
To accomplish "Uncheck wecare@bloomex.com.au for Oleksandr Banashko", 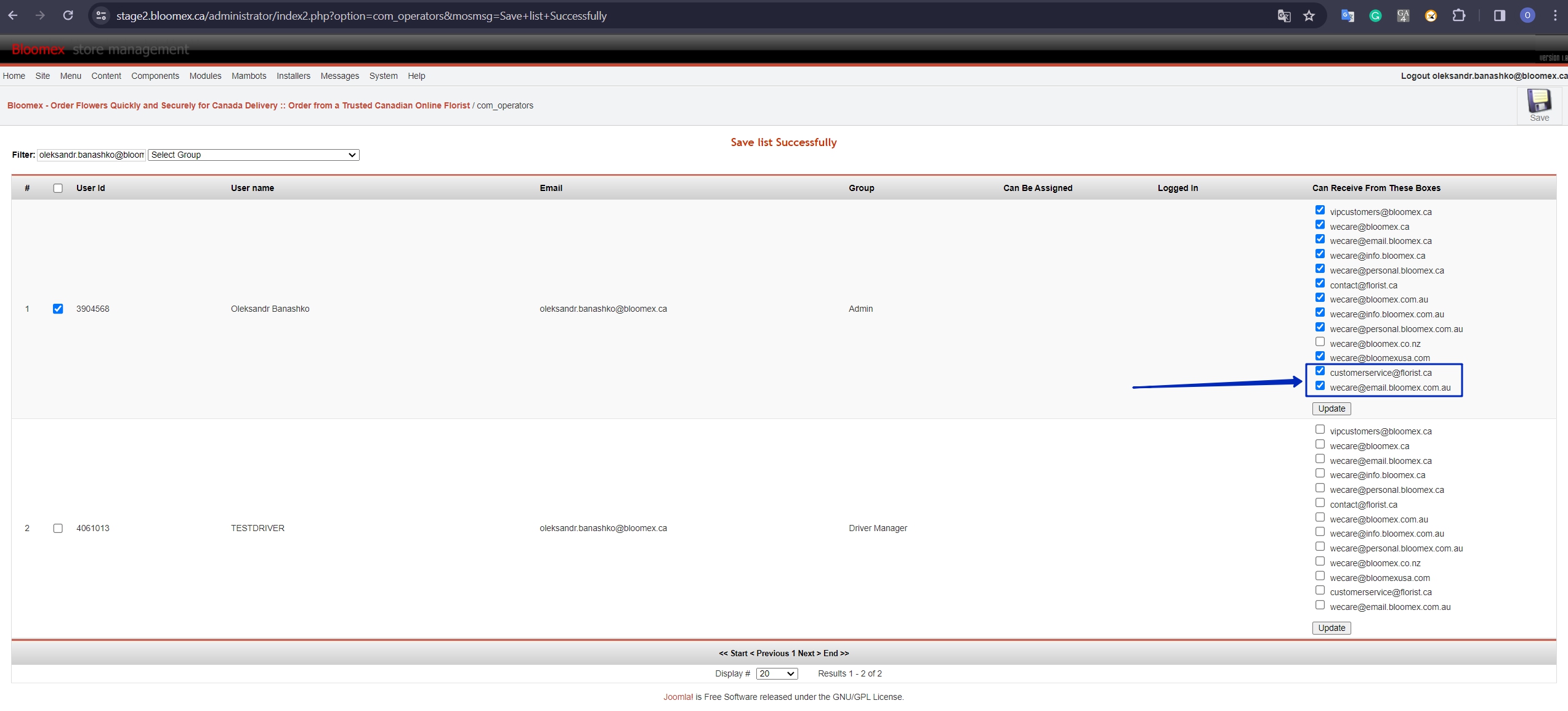I will pos(1320,298).
